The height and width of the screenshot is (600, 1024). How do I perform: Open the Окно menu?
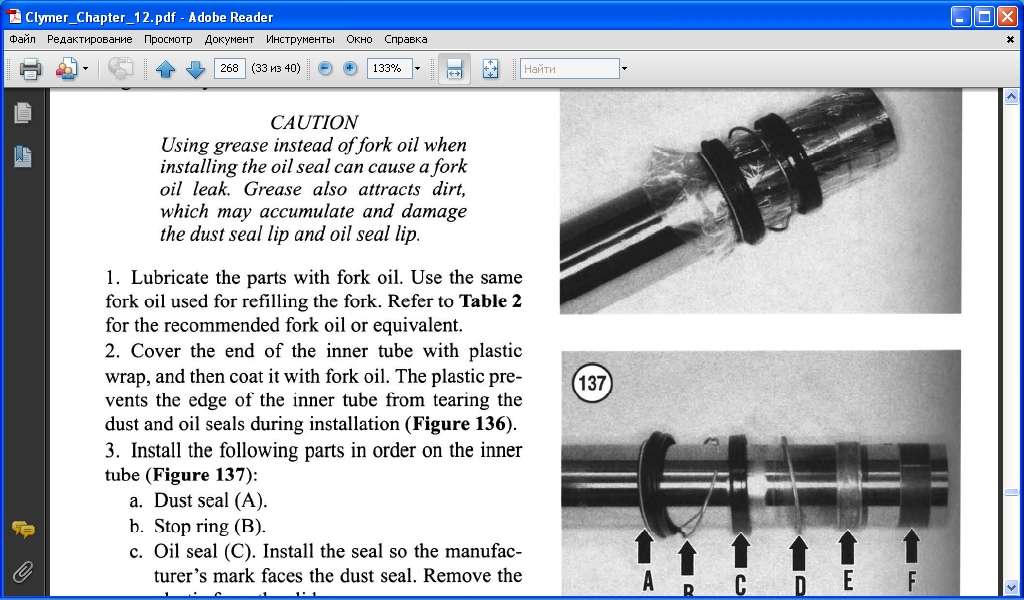(359, 39)
